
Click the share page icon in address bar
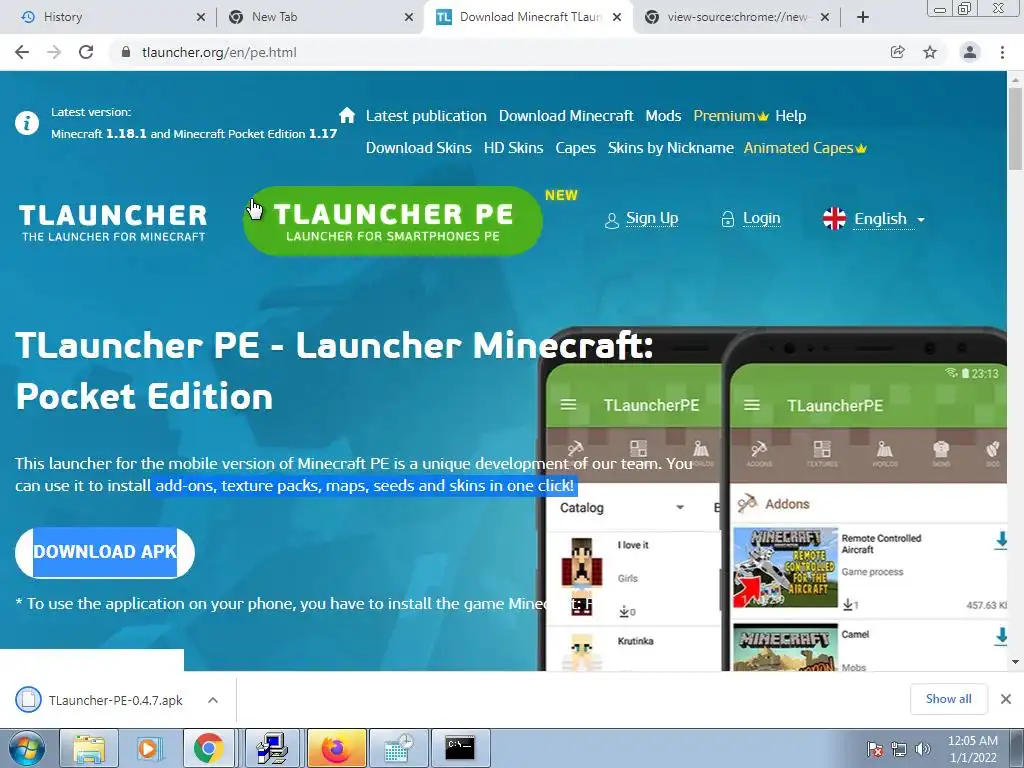tap(898, 52)
